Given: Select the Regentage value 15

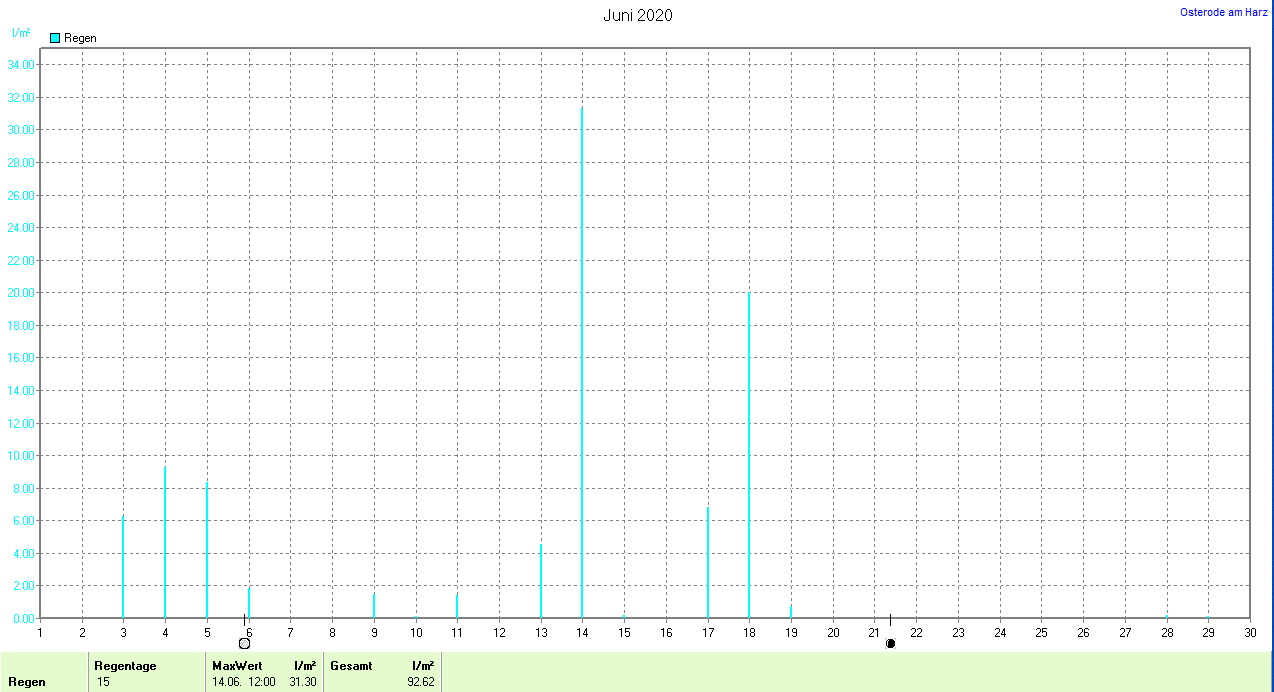Looking at the screenshot, I should pyautogui.click(x=103, y=682).
